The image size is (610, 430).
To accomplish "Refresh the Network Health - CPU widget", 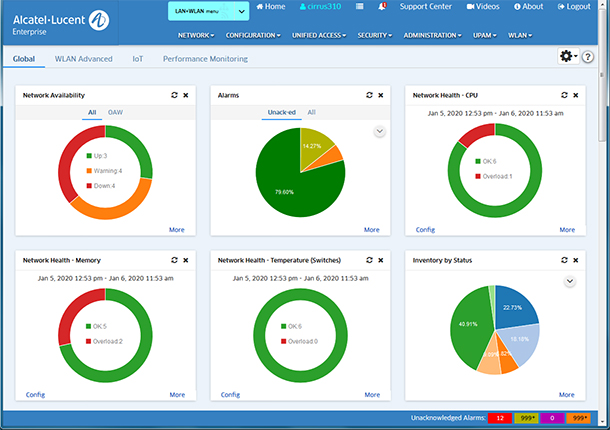I will tap(565, 94).
